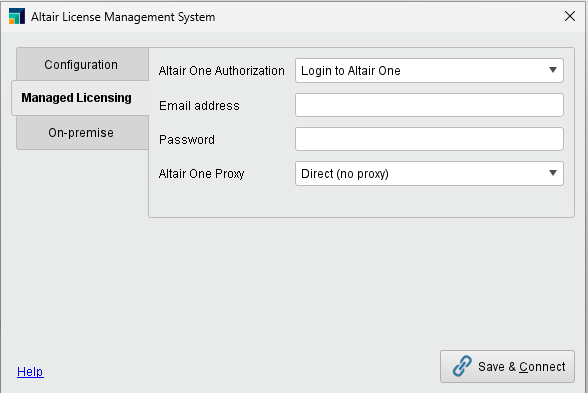Image resolution: width=588 pixels, height=393 pixels.
Task: Select the Managed Licensing tab
Action: pos(80,98)
